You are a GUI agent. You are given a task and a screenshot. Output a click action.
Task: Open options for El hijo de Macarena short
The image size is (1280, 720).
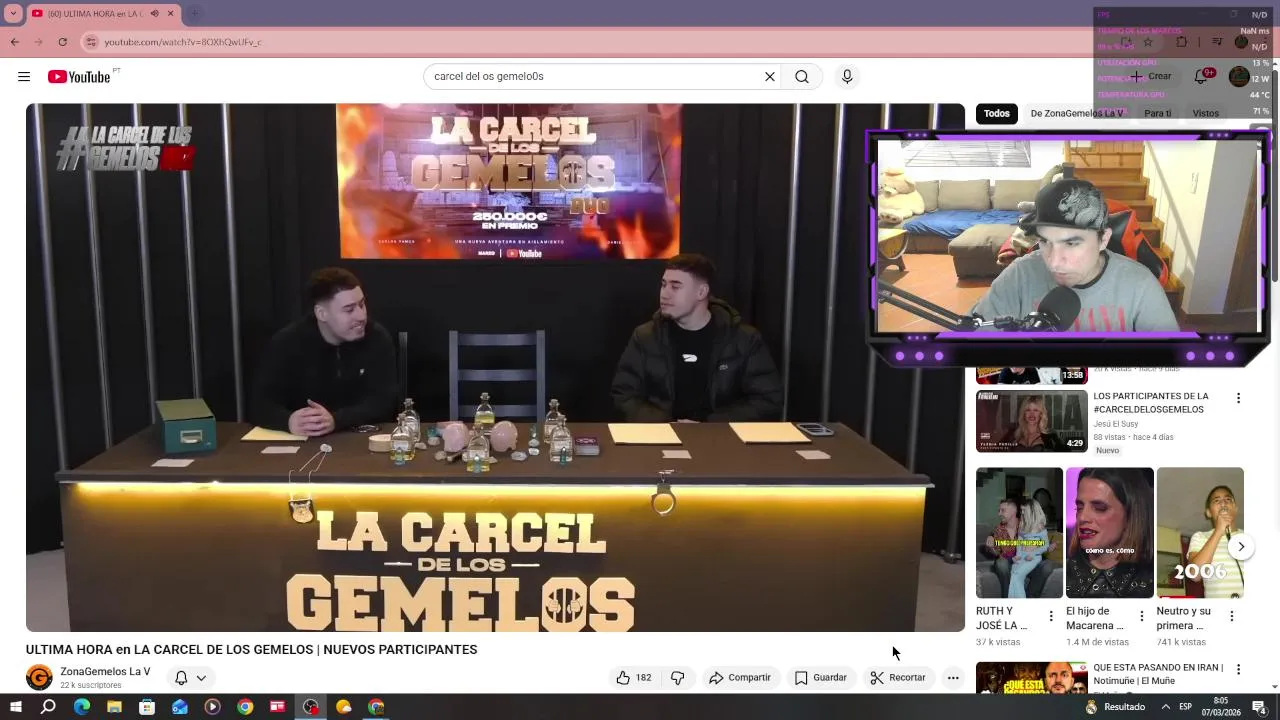(1142, 616)
